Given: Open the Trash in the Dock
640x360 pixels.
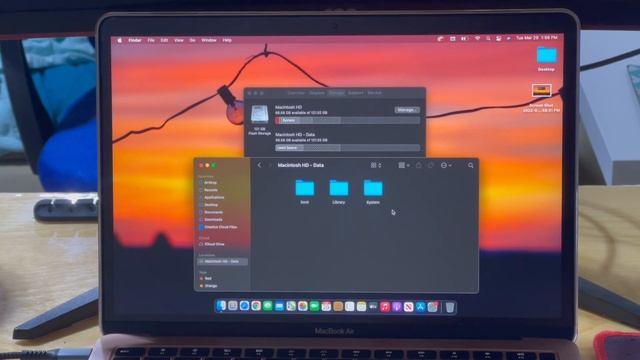Looking at the screenshot, I should click(450, 307).
